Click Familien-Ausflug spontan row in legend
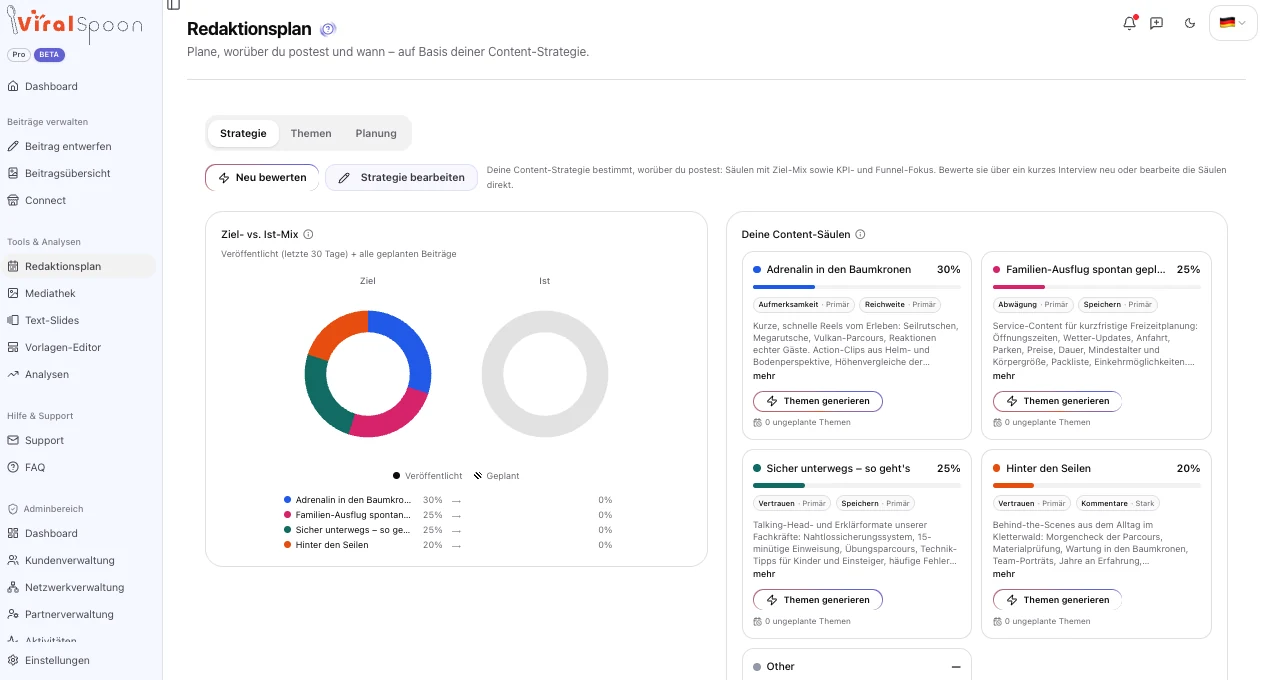The image size is (1265, 680). pyautogui.click(x=448, y=514)
